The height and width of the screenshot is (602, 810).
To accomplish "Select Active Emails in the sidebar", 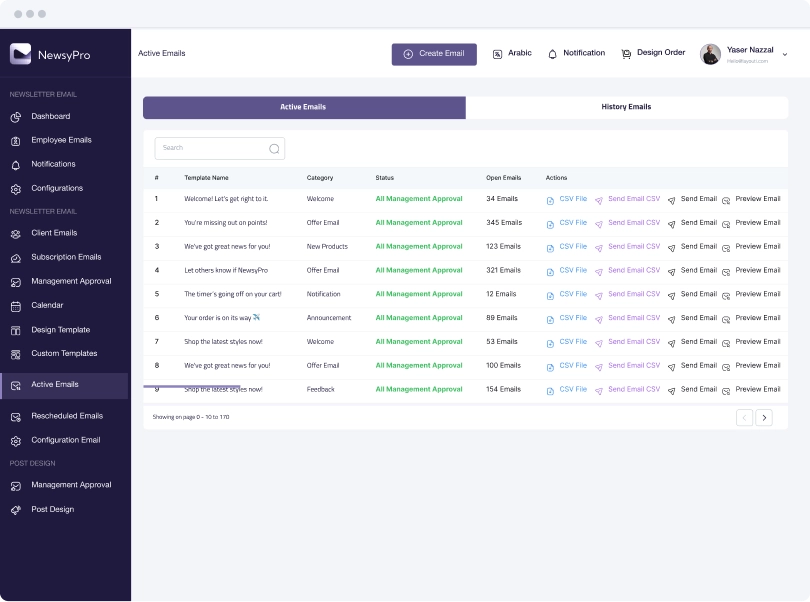I will pos(64,385).
